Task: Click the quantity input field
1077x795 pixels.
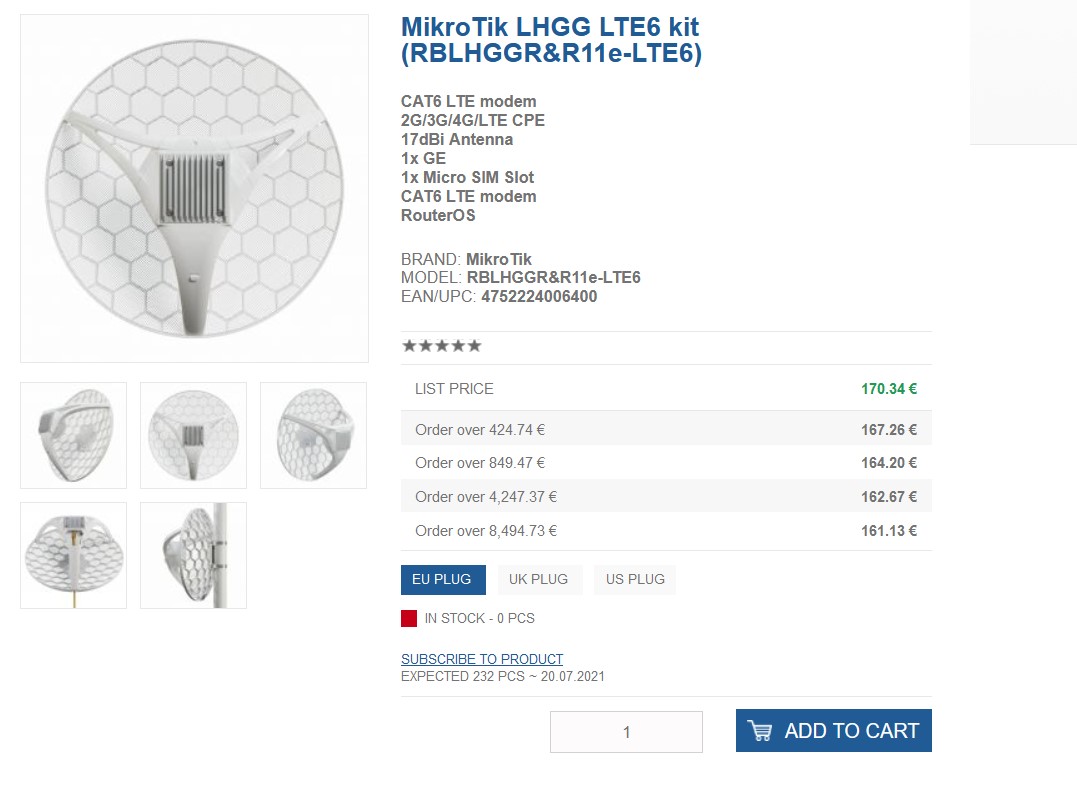Action: (626, 732)
